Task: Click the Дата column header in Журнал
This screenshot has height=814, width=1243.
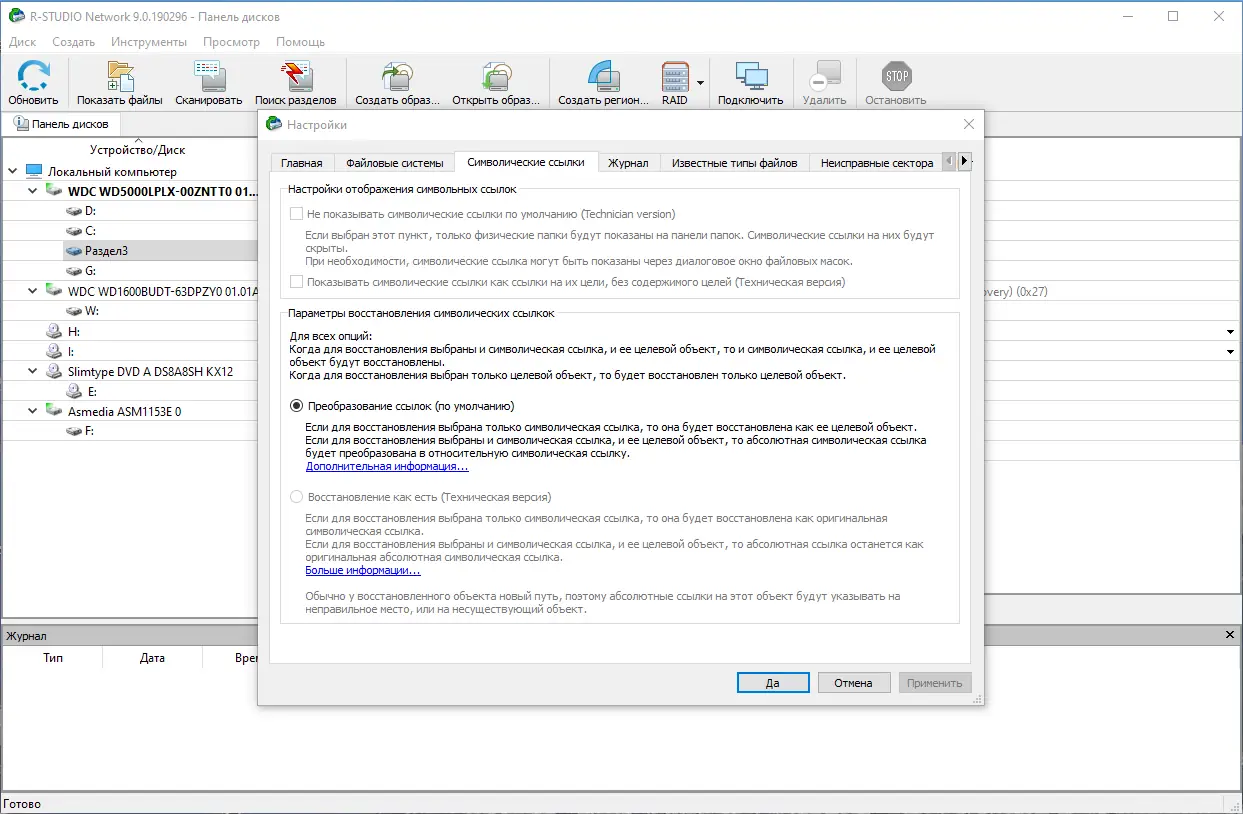Action: [x=152, y=658]
